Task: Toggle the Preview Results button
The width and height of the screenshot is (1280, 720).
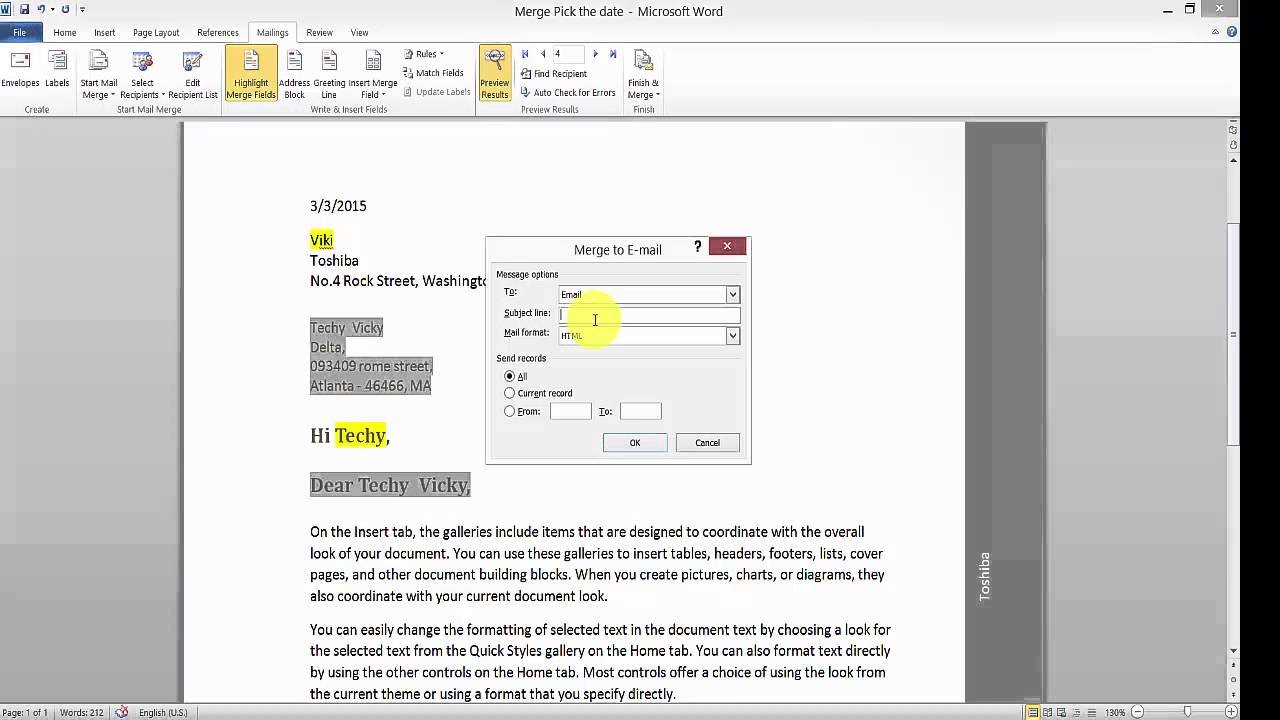Action: click(x=494, y=75)
